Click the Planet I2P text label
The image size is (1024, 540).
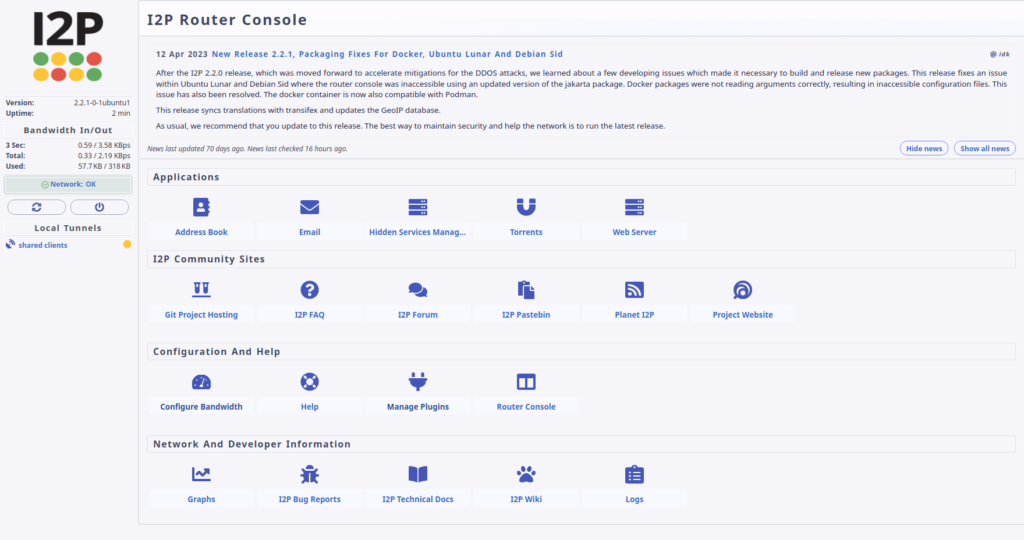(x=634, y=315)
